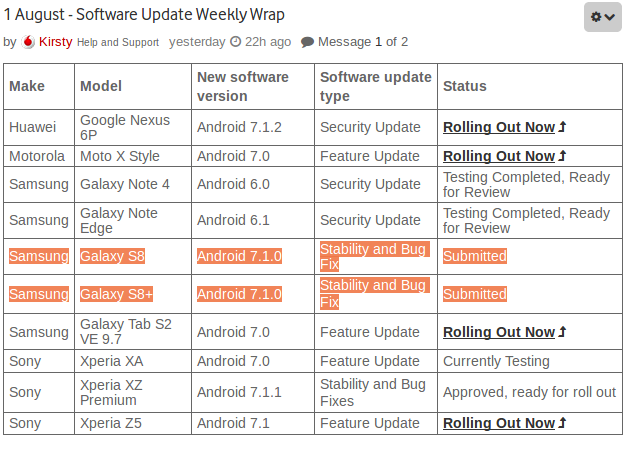Click the arrow icon in the Xperia Z5 row
The height and width of the screenshot is (451, 627).
coord(563,423)
